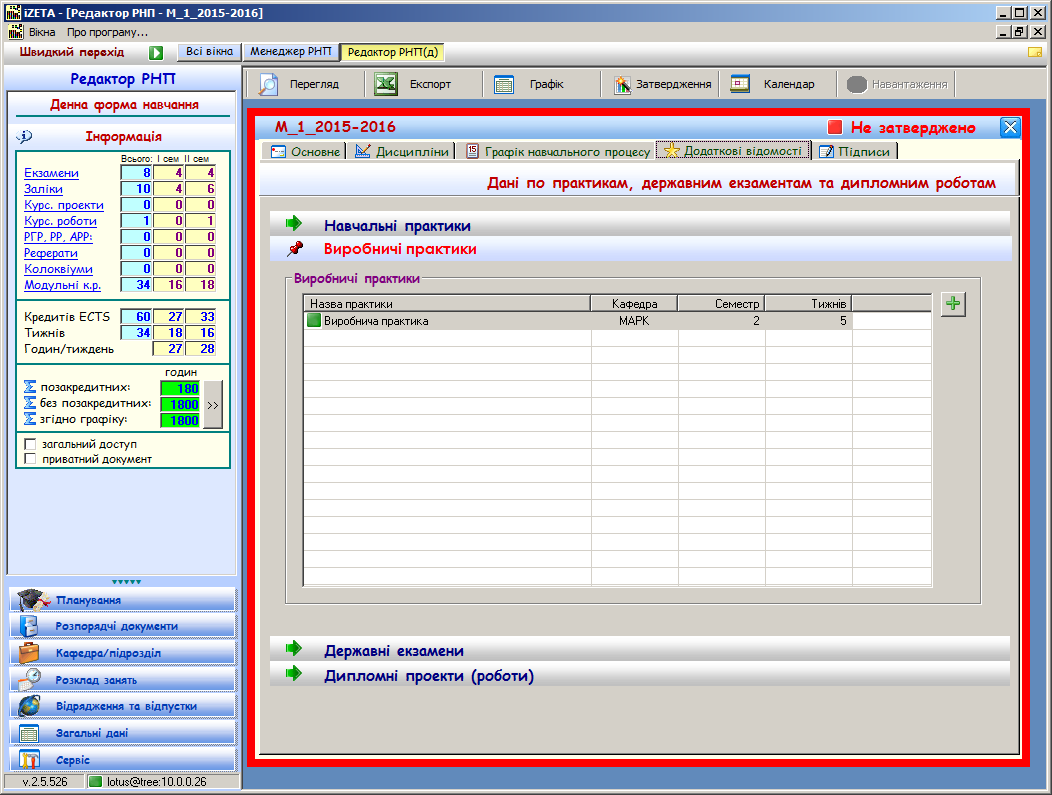Image resolution: width=1052 pixels, height=795 pixels.
Task: Open the Графік table icon
Action: click(503, 84)
